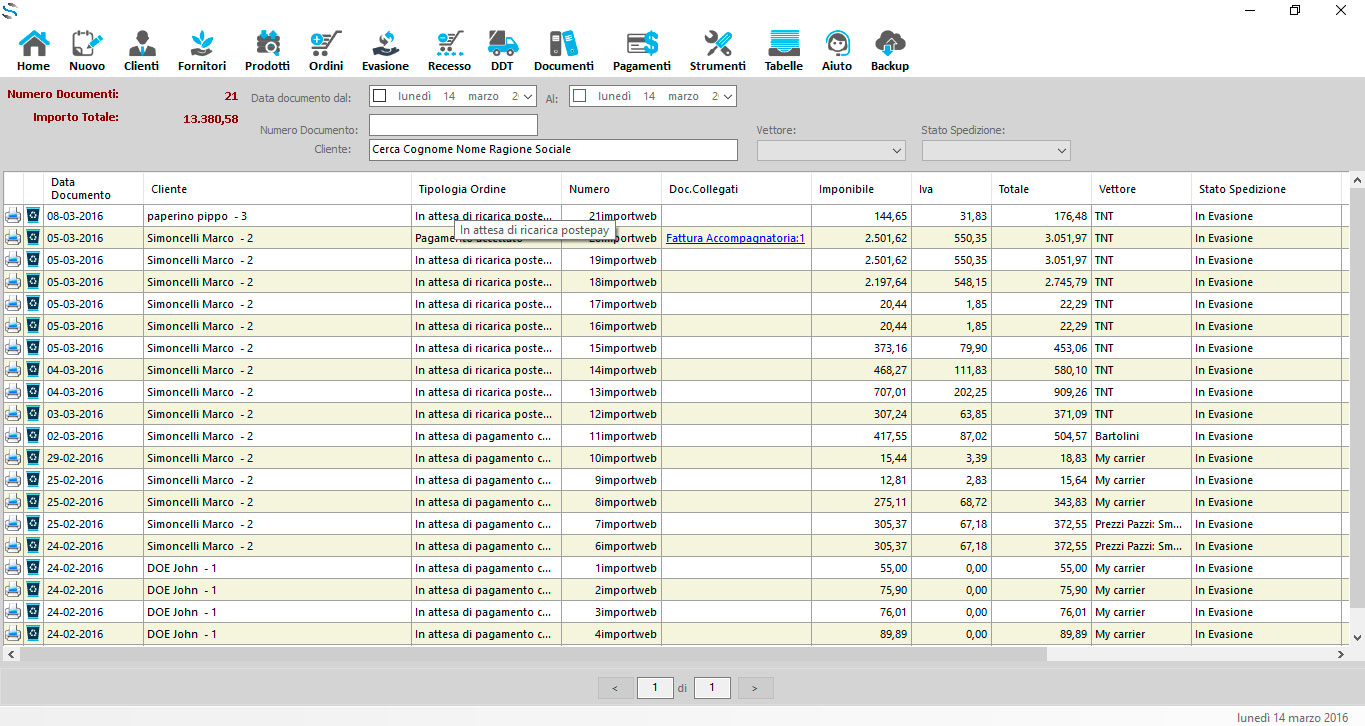Select 'Prezzi Pazzi' vettore in 7importweb row

[1141, 524]
